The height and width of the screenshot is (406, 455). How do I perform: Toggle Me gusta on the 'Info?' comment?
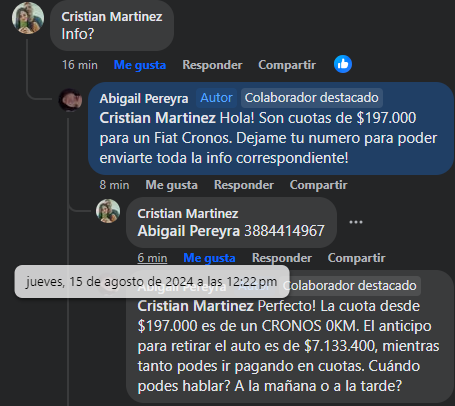click(140, 65)
